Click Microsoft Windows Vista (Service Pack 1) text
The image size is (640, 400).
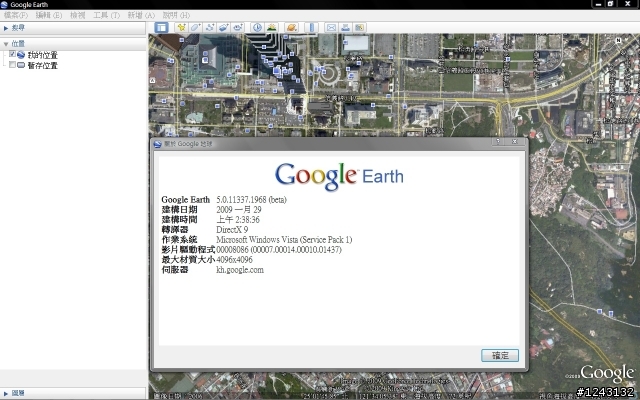284,240
